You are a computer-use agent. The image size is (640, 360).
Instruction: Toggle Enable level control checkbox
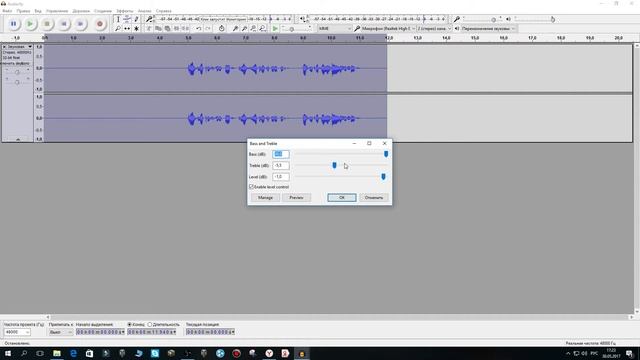(251, 187)
